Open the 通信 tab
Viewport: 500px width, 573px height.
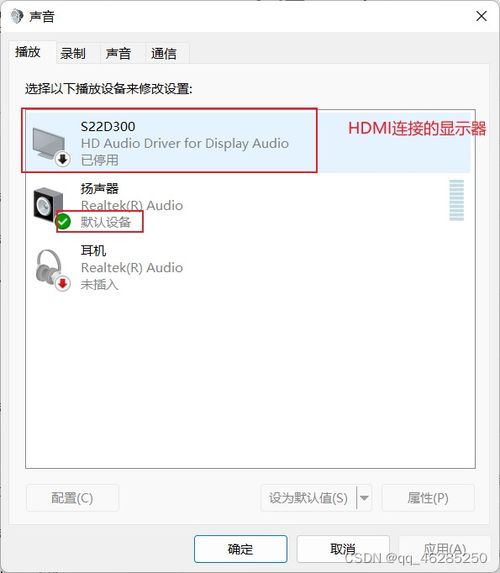click(164, 53)
